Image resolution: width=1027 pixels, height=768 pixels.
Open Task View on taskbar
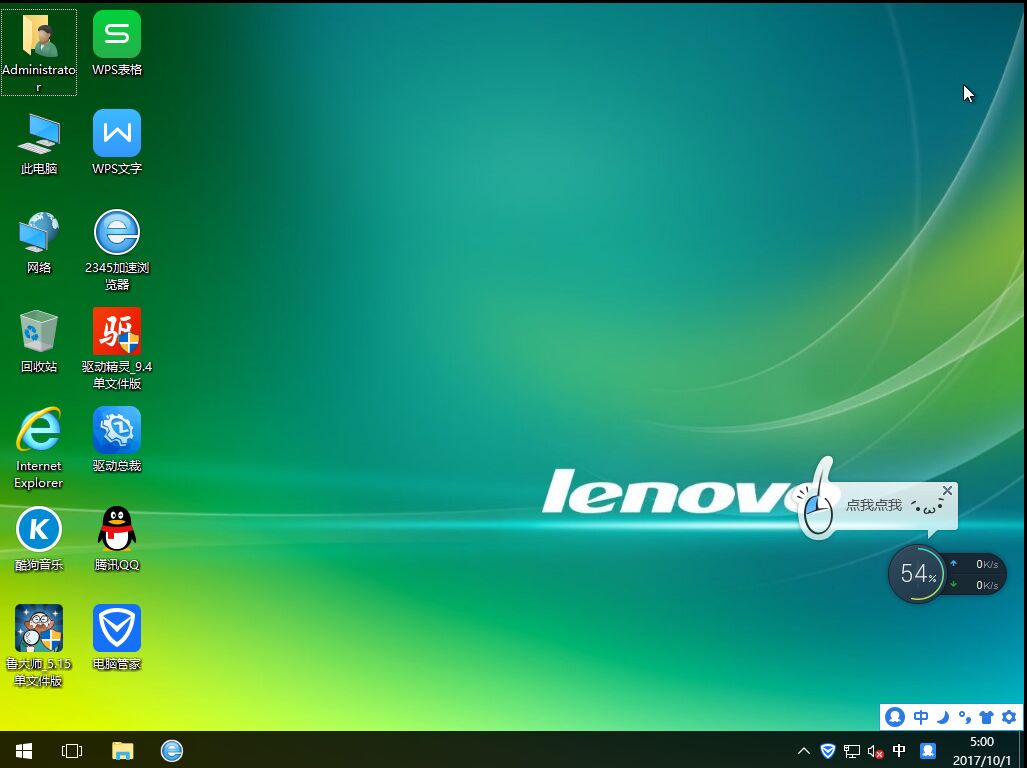[72, 750]
